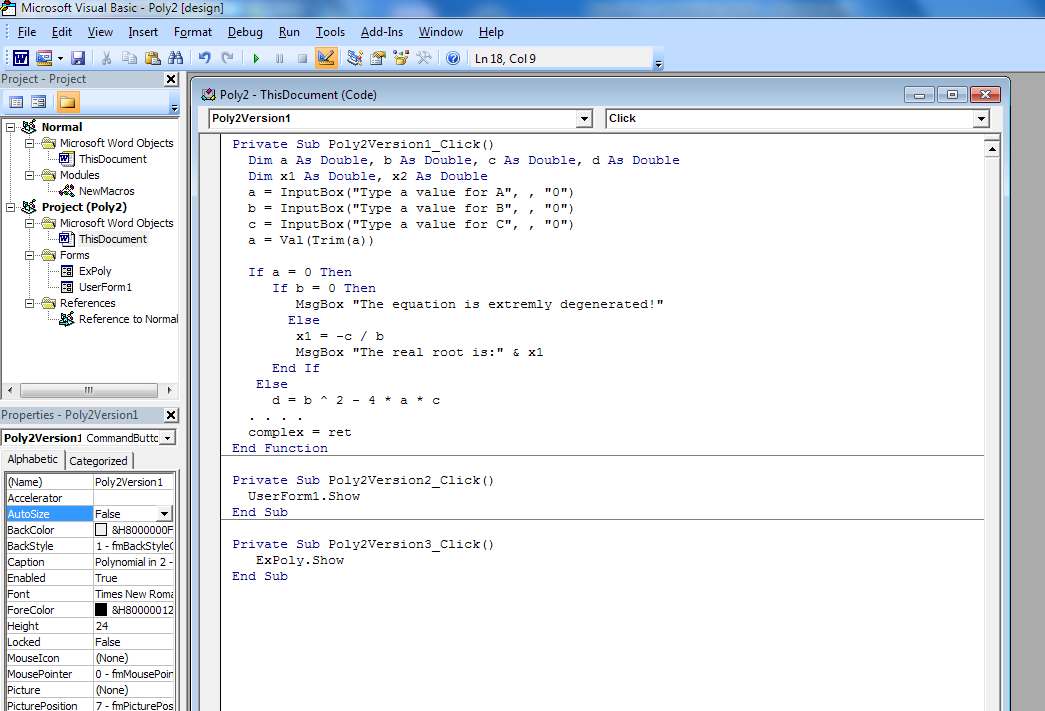
Task: Switch to the Categorized properties tab
Action: (99, 460)
